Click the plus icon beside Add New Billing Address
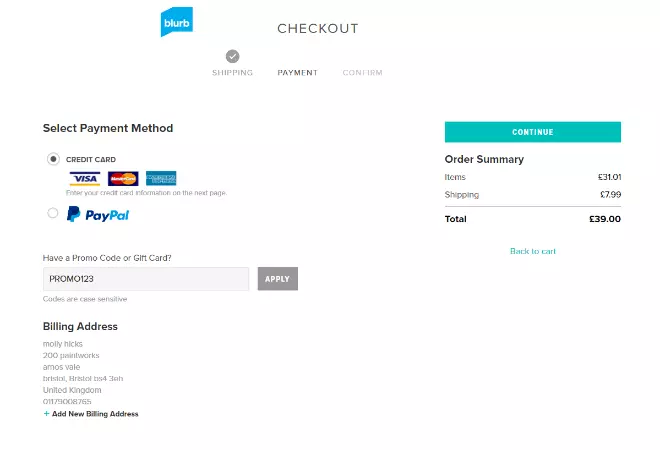The width and height of the screenshot is (660, 450). pyautogui.click(x=46, y=414)
